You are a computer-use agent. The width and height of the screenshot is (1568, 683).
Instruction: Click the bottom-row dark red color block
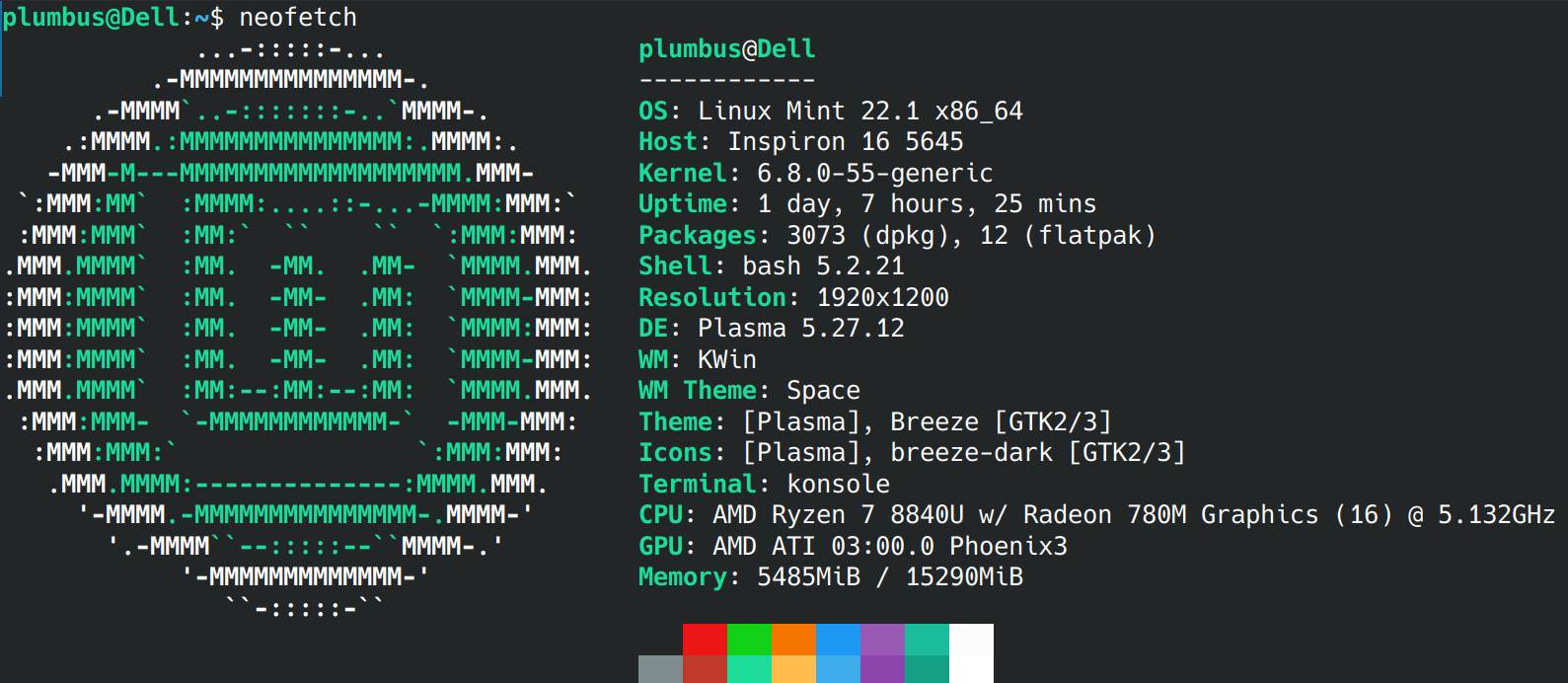pos(705,669)
